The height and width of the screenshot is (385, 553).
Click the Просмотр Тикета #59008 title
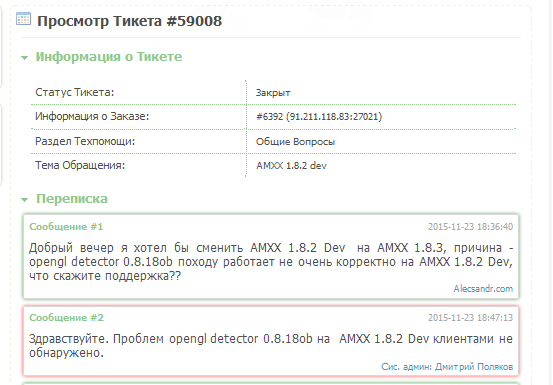pos(129,21)
